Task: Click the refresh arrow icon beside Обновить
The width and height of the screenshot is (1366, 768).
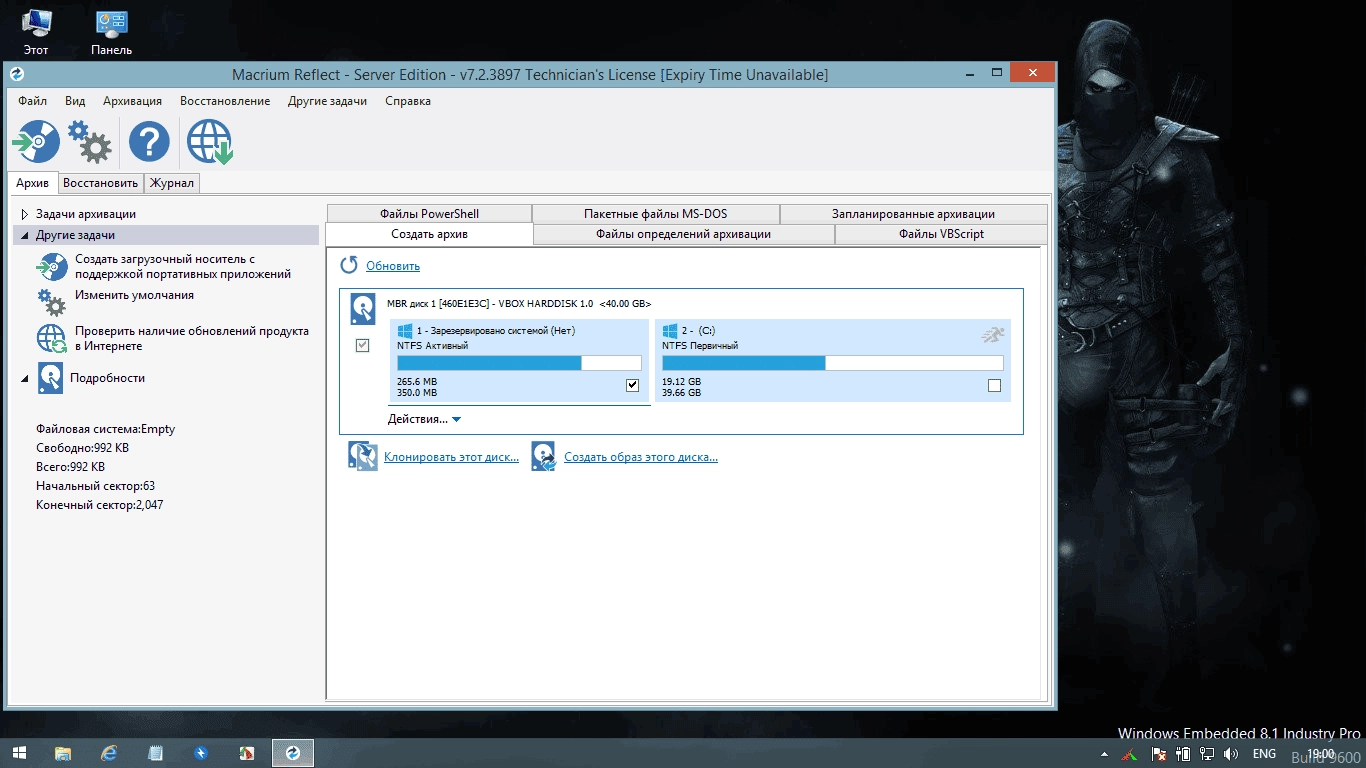Action: [349, 265]
